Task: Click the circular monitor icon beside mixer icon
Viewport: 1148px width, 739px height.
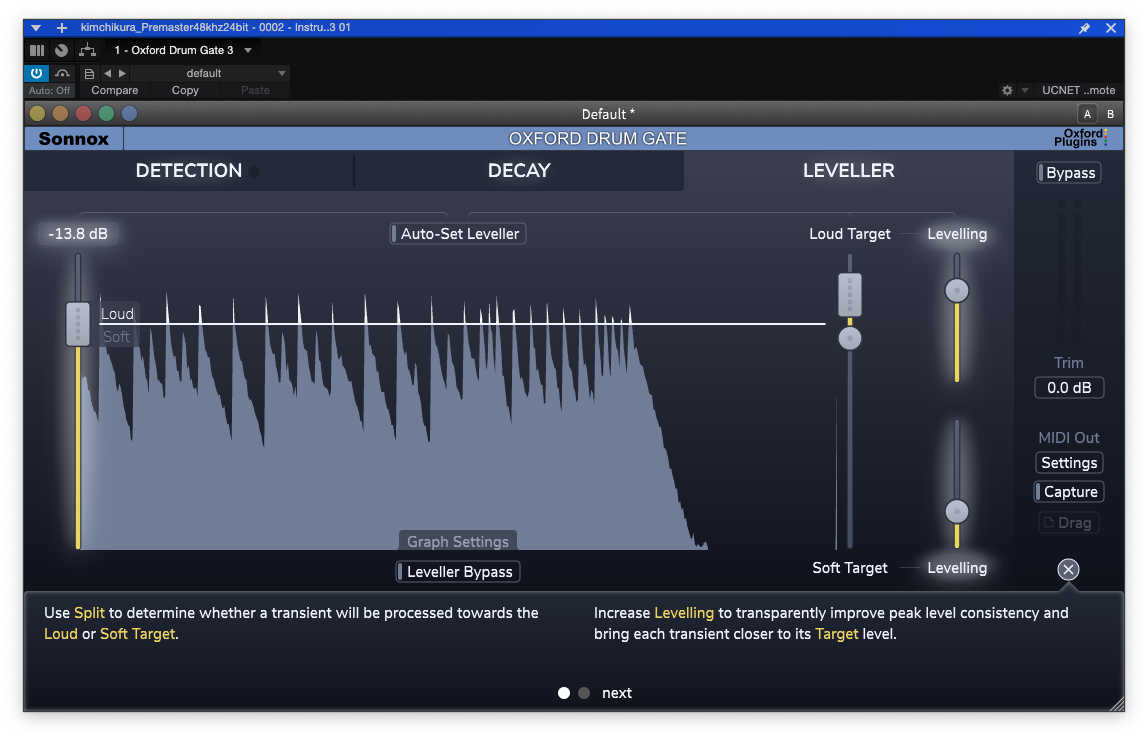Action: [x=62, y=51]
